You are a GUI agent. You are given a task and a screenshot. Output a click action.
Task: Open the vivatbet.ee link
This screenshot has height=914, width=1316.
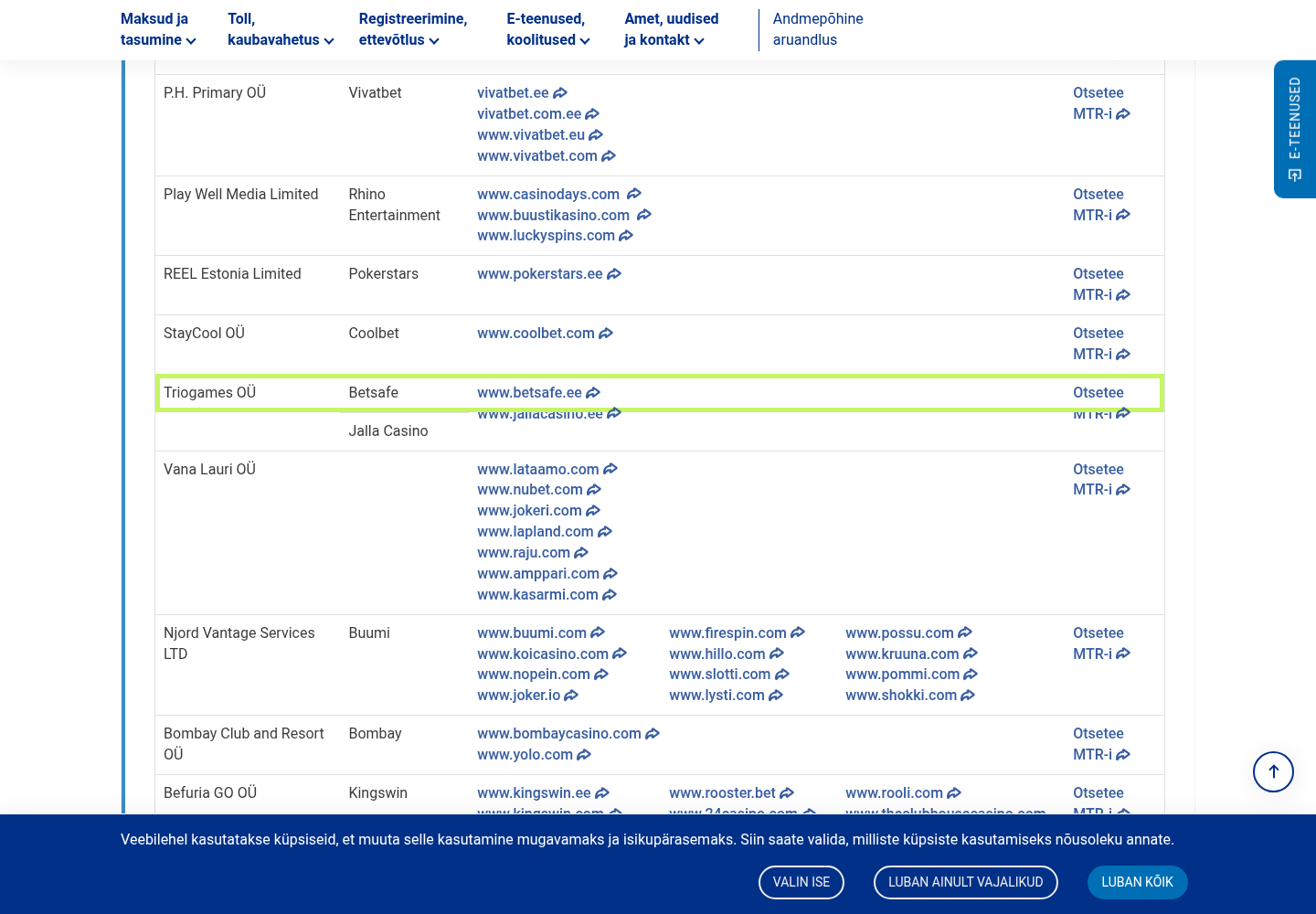(522, 93)
